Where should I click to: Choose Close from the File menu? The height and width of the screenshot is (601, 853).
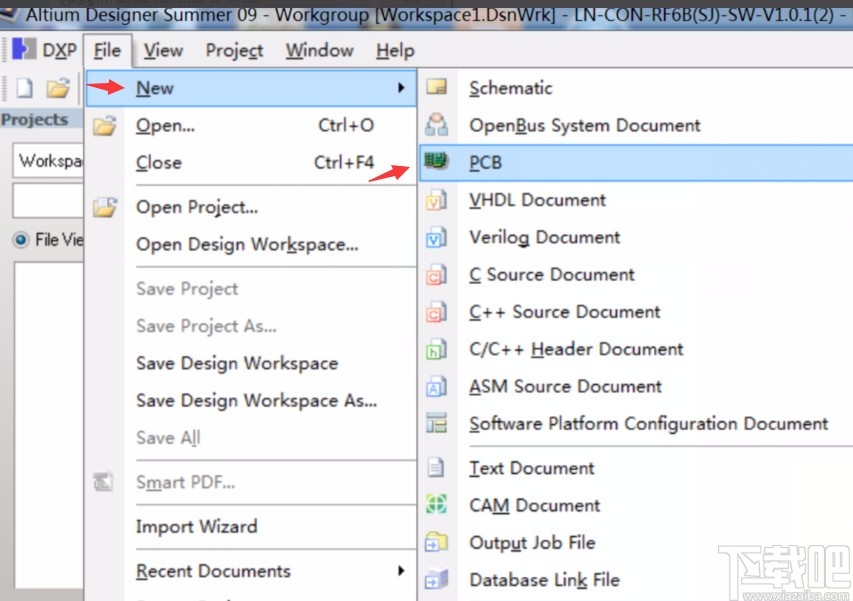[251, 163]
